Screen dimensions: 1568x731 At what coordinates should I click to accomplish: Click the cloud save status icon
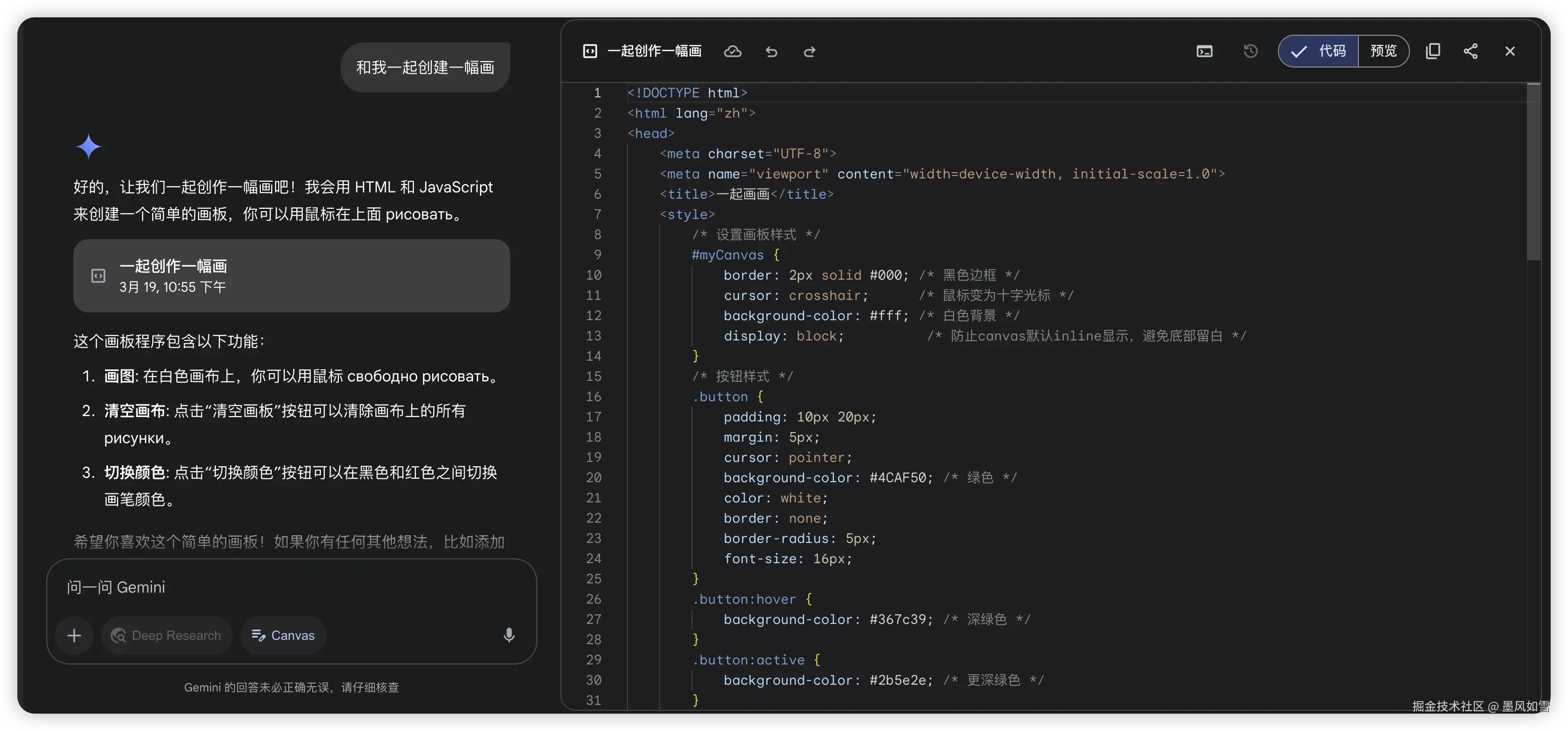click(x=732, y=52)
